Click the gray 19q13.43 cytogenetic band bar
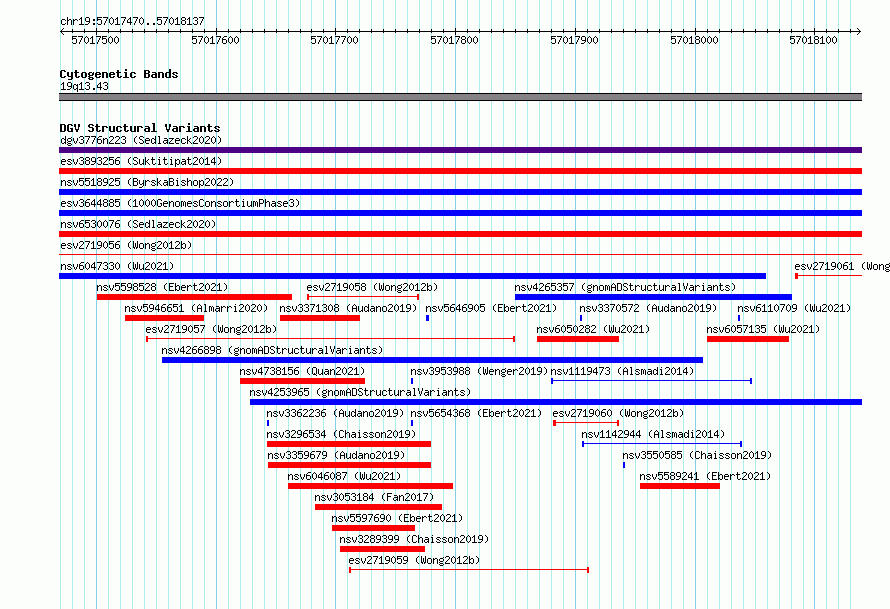The width and height of the screenshot is (890, 609). [x=460, y=97]
